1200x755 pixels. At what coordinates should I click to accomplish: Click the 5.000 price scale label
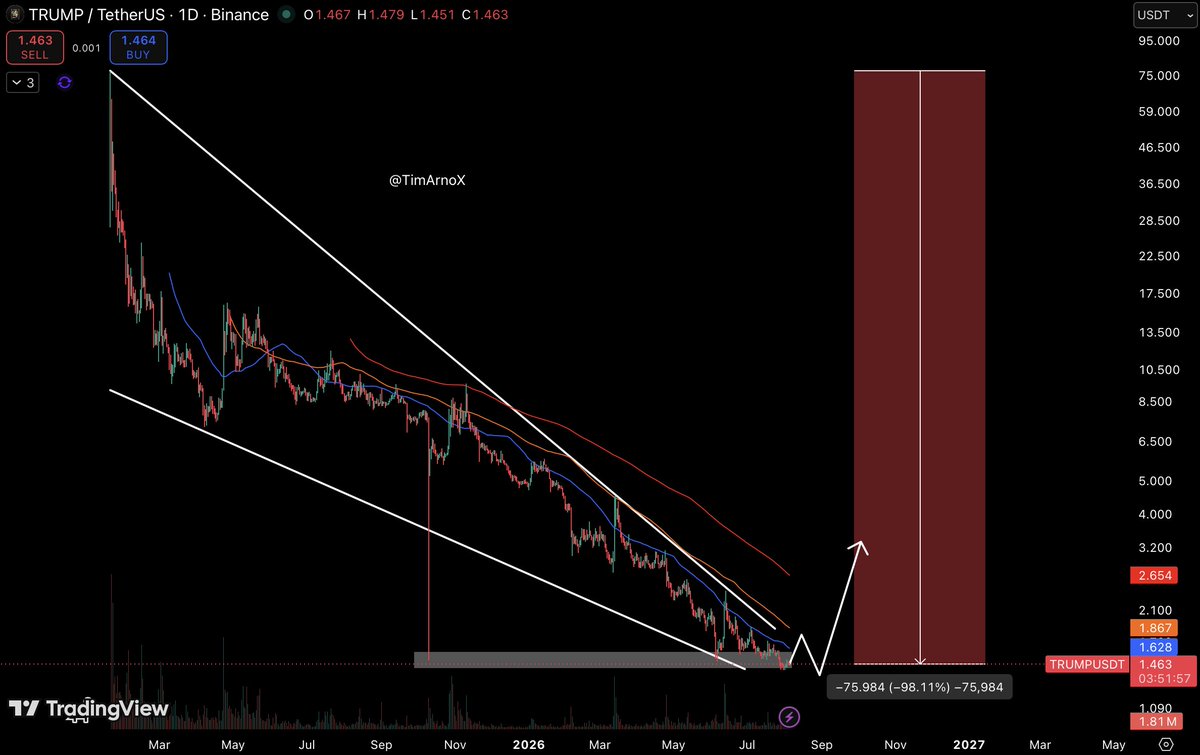click(x=1153, y=481)
